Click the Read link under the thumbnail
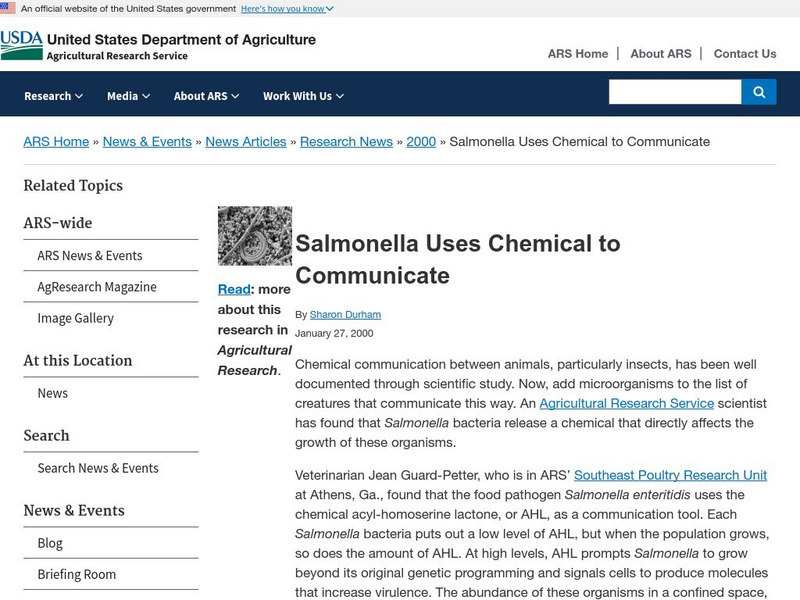This screenshot has height=600, width=800. [234, 289]
